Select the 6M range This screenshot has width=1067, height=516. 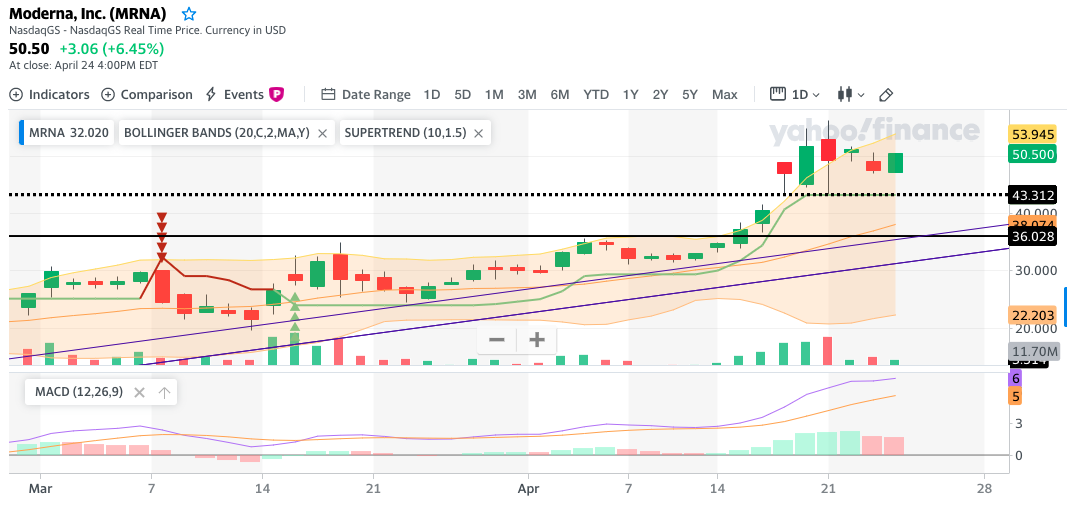point(559,94)
